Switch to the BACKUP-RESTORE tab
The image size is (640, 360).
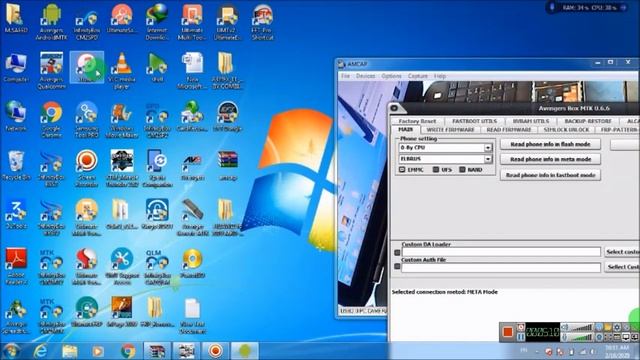588,121
